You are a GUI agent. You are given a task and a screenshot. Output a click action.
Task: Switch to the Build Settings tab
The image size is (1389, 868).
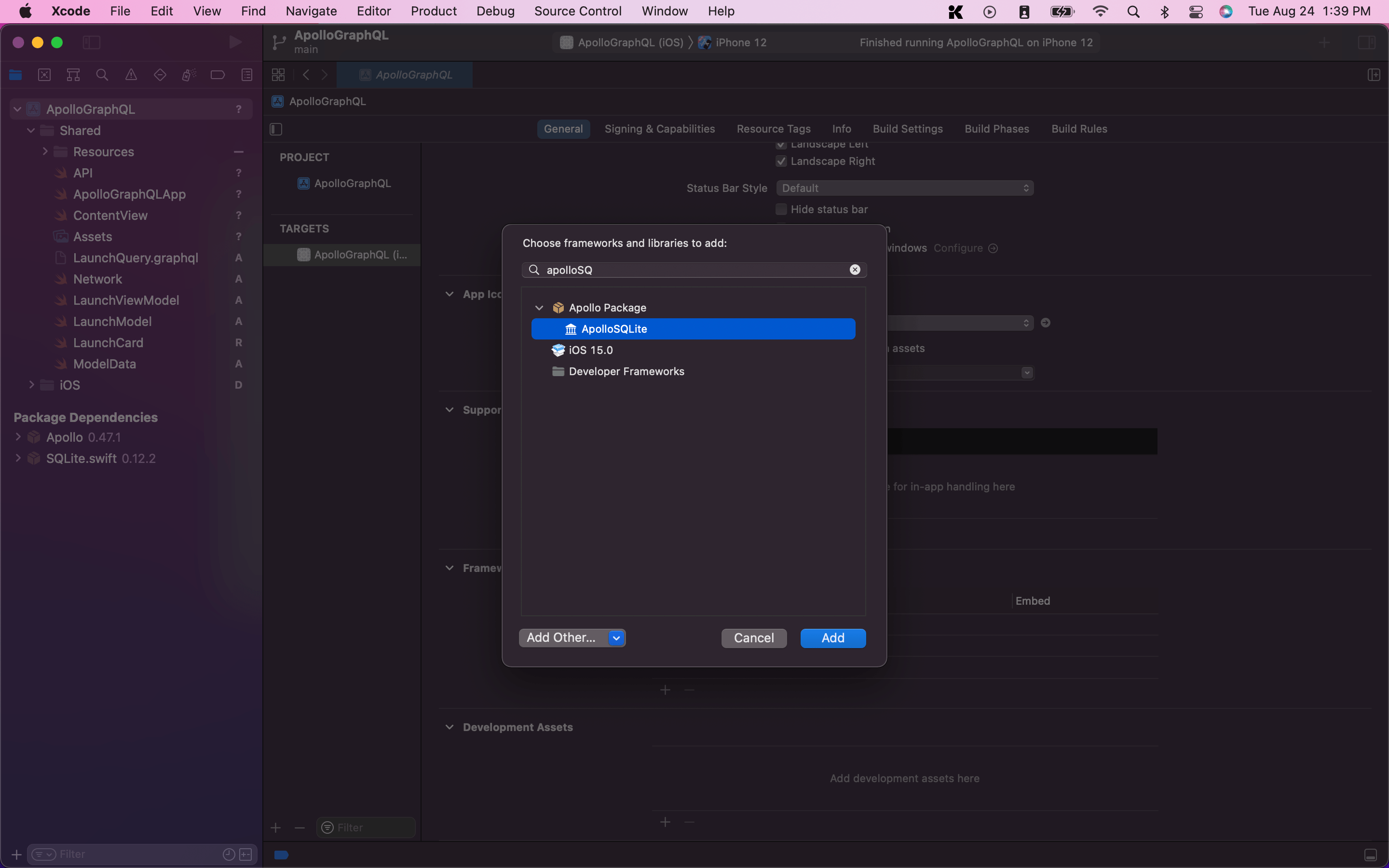tap(908, 129)
